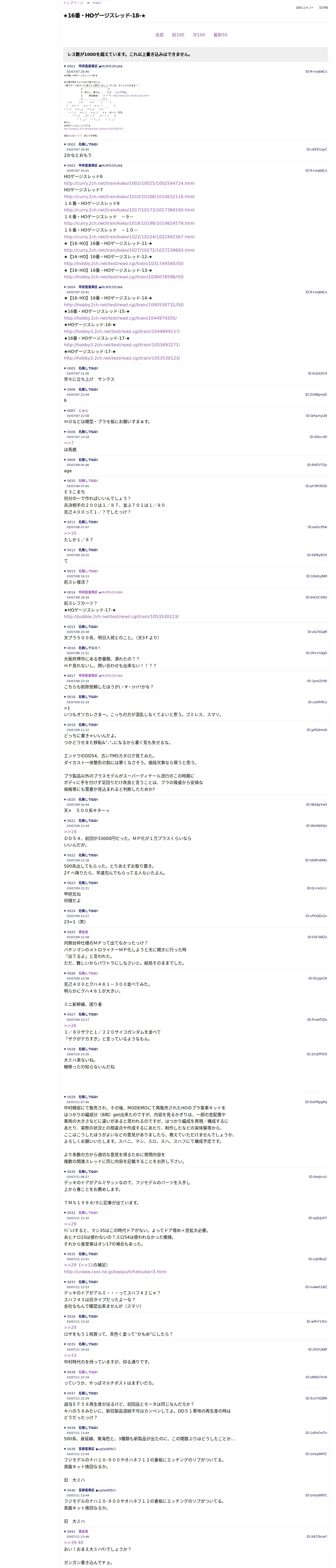336x1568 pixels.
Task: Open hobby.2ch.net link ending 1040530731/l50
Action: click(x=124, y=305)
